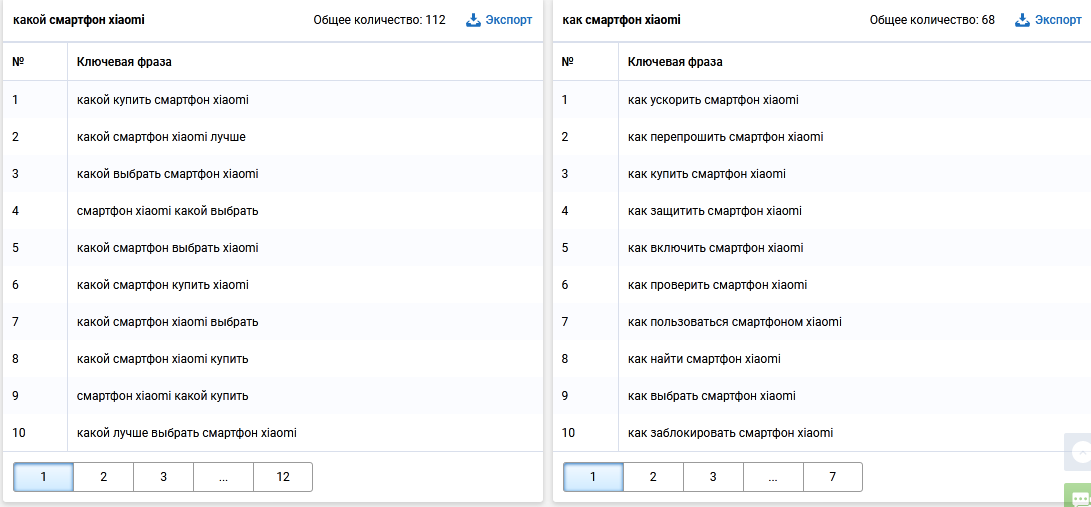Go to page 3 in the left panel
Screen dimensions: 1091x507
coord(163,477)
